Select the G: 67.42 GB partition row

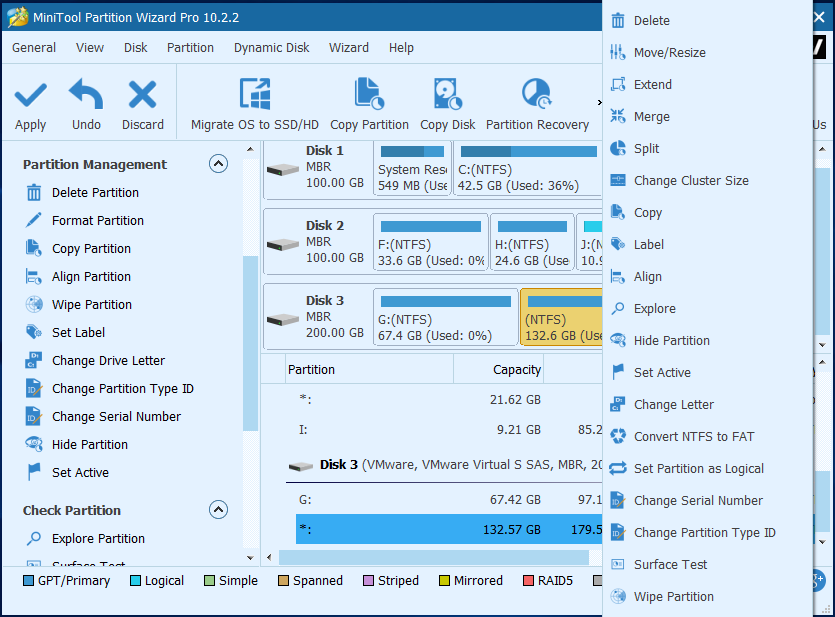pos(449,499)
